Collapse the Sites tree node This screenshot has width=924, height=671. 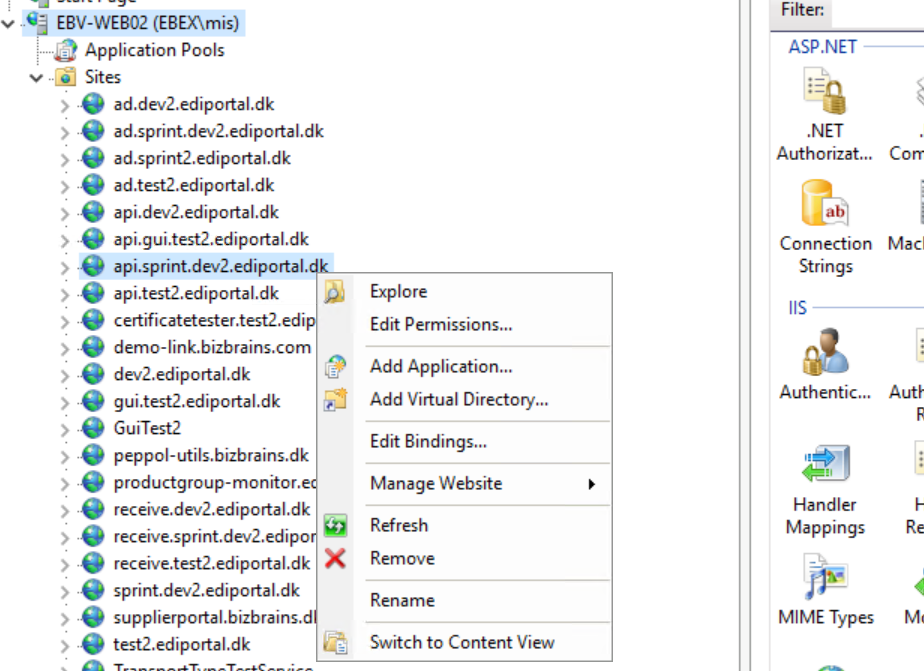click(37, 77)
